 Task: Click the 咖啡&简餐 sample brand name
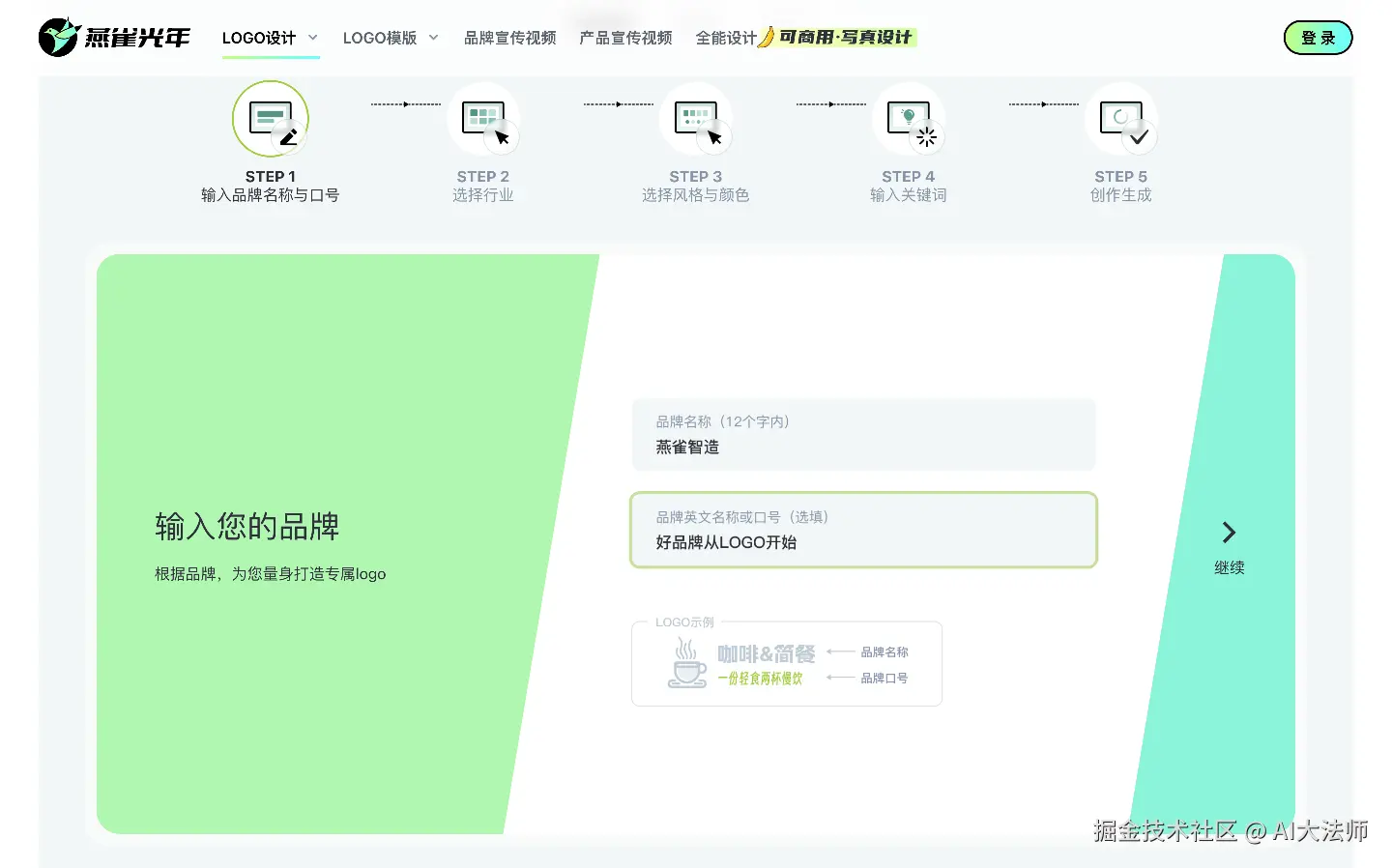point(767,654)
